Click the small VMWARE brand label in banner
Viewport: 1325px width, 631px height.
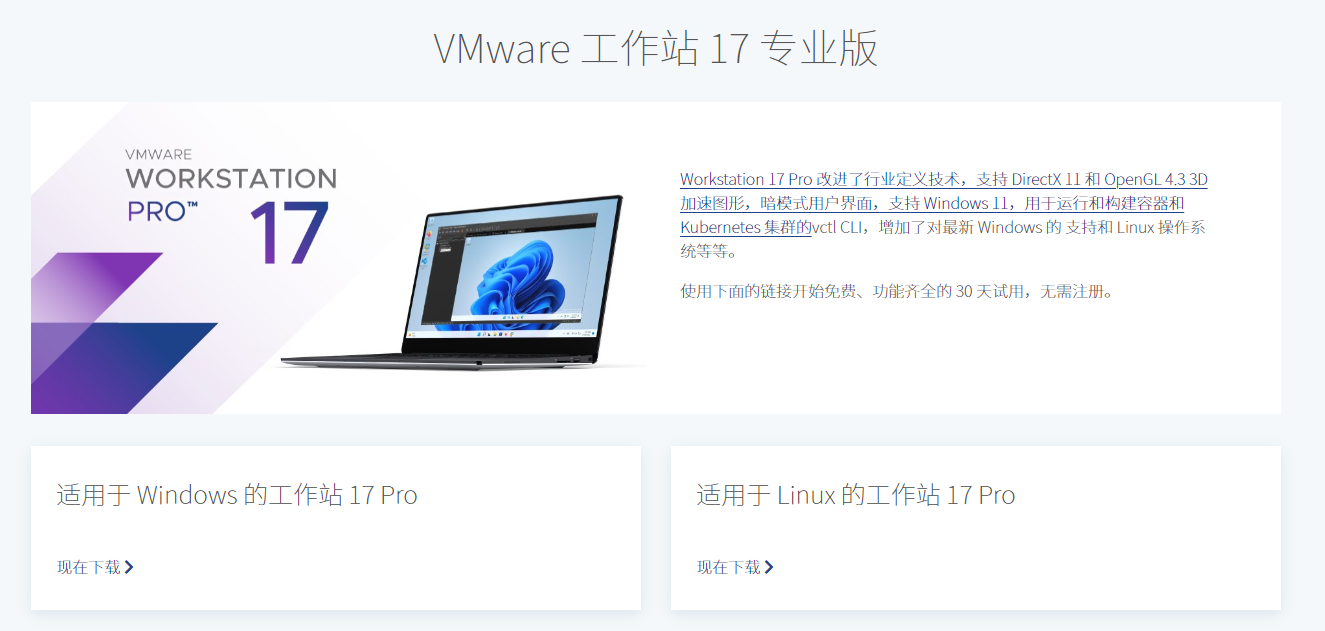158,155
